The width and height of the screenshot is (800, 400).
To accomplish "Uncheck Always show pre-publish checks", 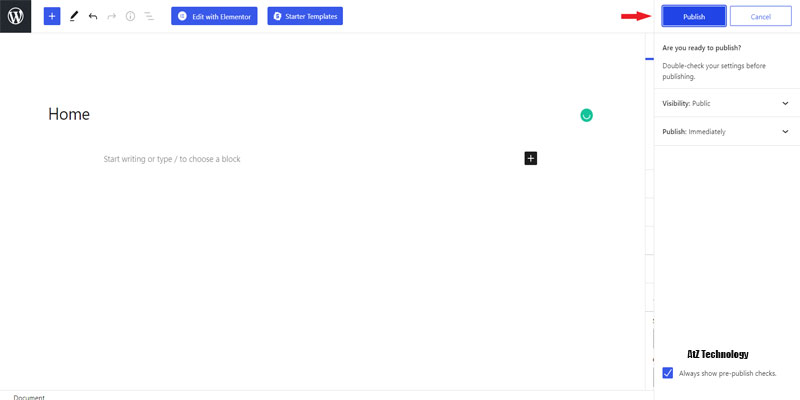I will (x=668, y=373).
